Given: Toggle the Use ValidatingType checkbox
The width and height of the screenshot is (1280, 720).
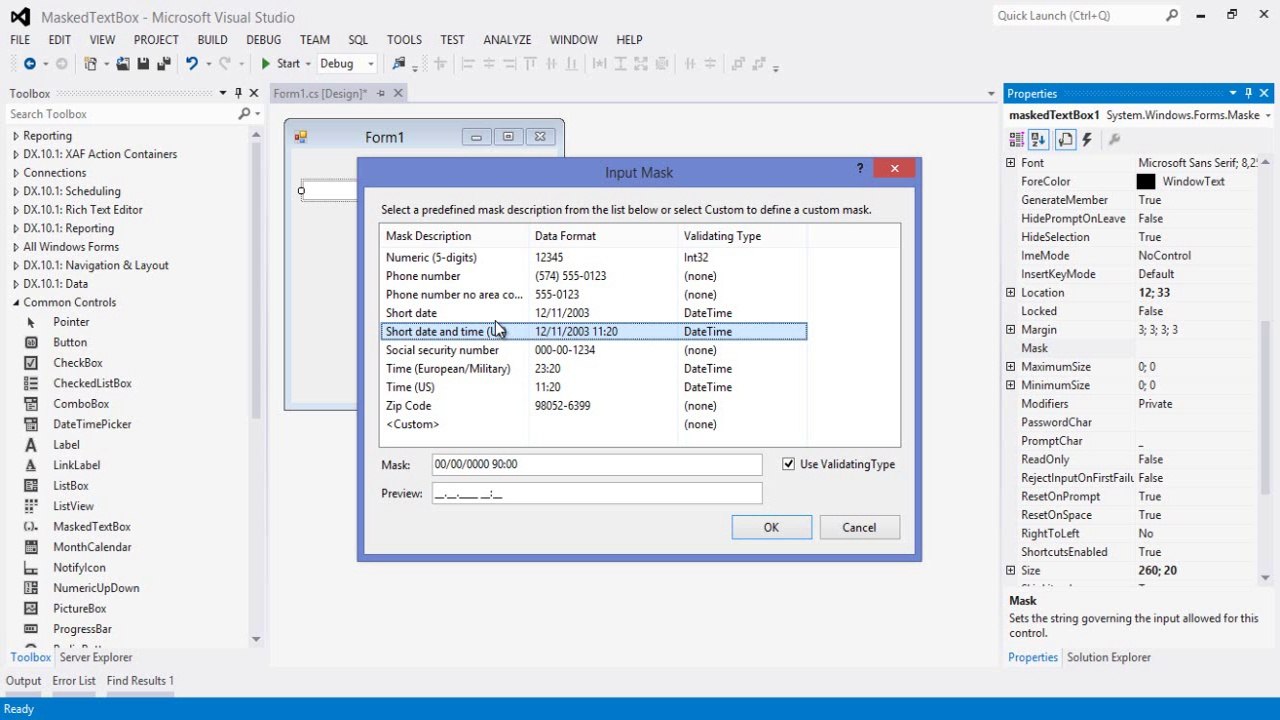Looking at the screenshot, I should pyautogui.click(x=789, y=464).
